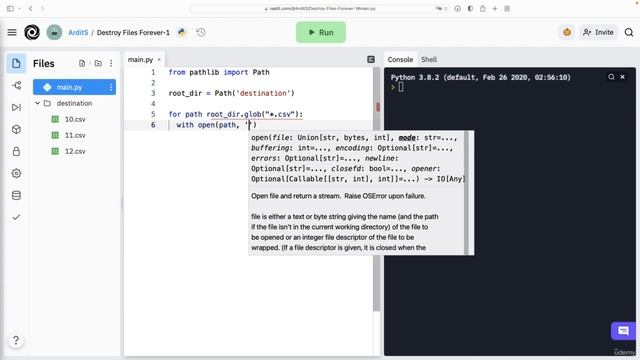Collapse the destination folder chevron

click(x=38, y=103)
